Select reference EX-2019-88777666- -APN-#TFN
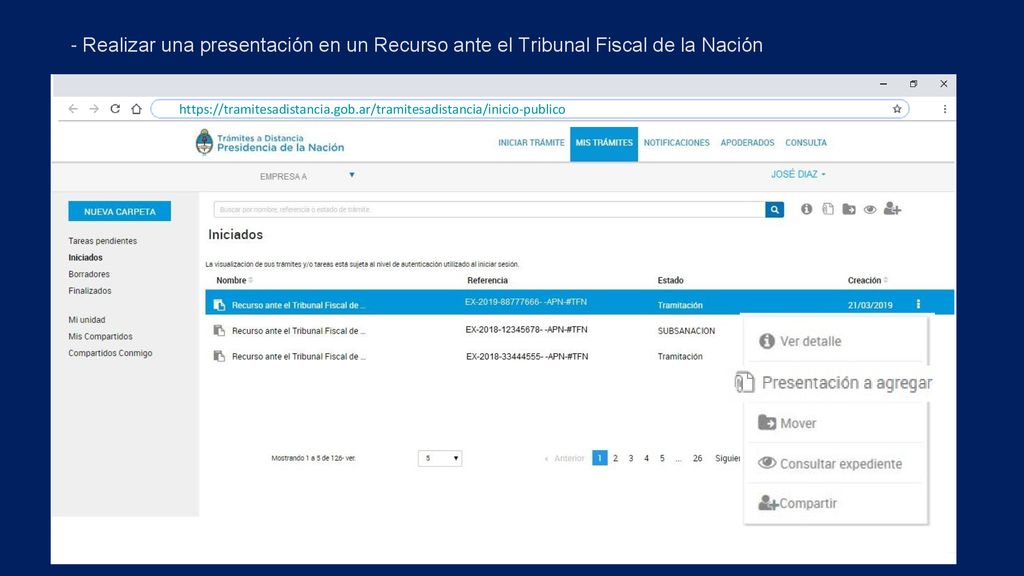The width and height of the screenshot is (1024, 576). [526, 302]
